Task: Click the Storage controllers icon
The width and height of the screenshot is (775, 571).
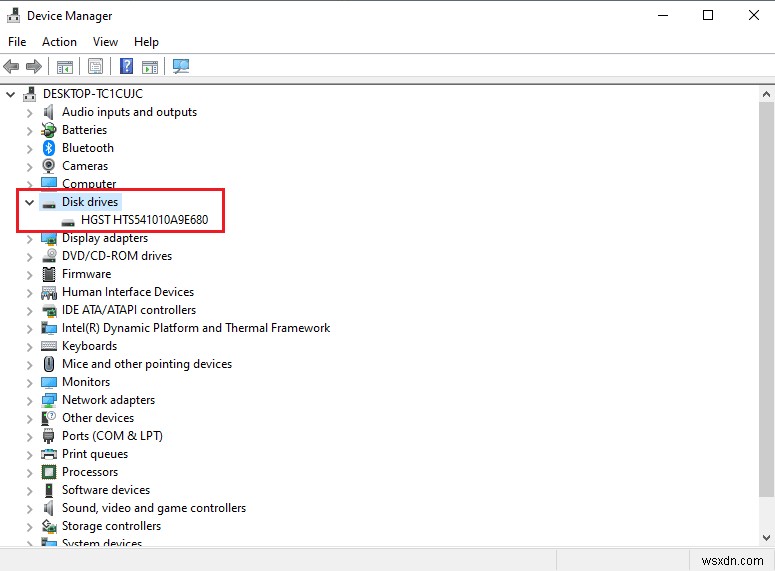Action: [x=48, y=526]
